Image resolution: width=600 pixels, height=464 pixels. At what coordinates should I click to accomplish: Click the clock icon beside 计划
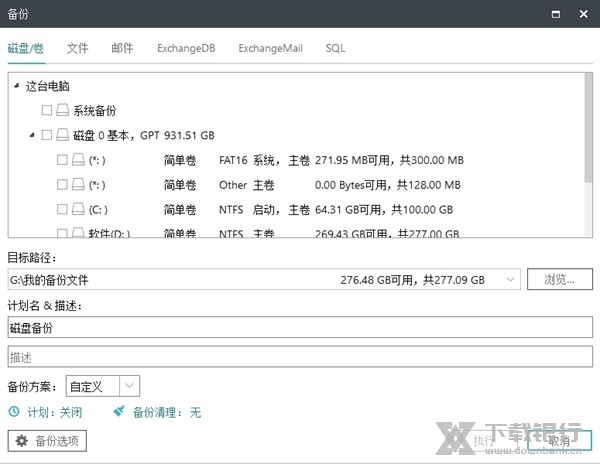14,412
